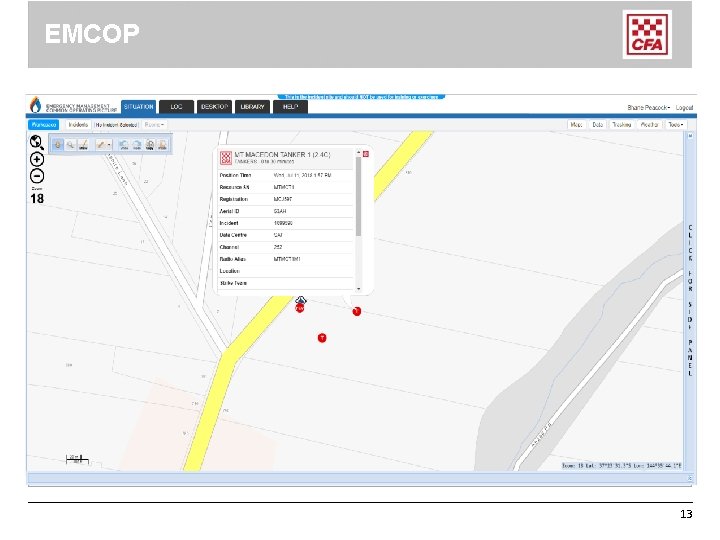Click the MT MACEDON TANKER 1 popup title
The height and width of the screenshot is (540, 720).
[x=282, y=155]
